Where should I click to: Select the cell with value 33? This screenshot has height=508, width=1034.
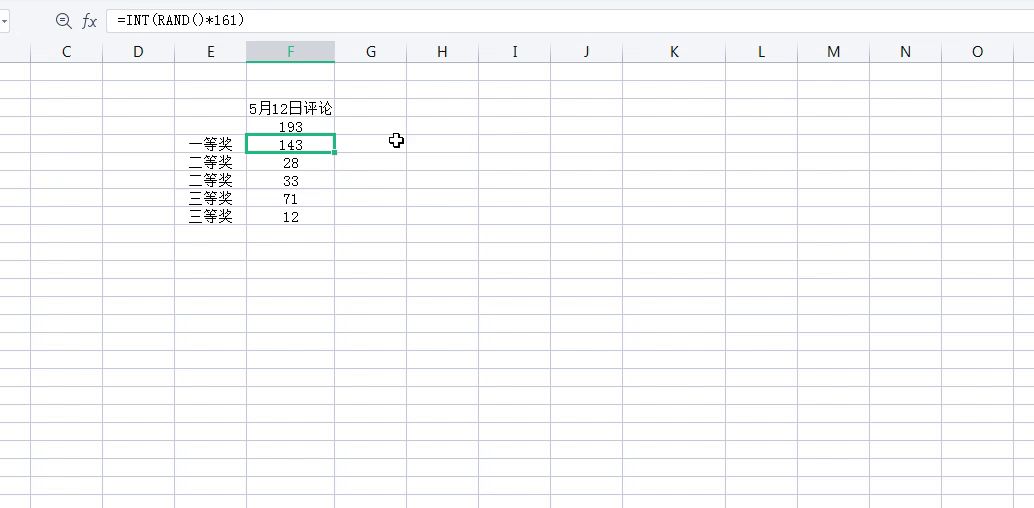pyautogui.click(x=290, y=181)
